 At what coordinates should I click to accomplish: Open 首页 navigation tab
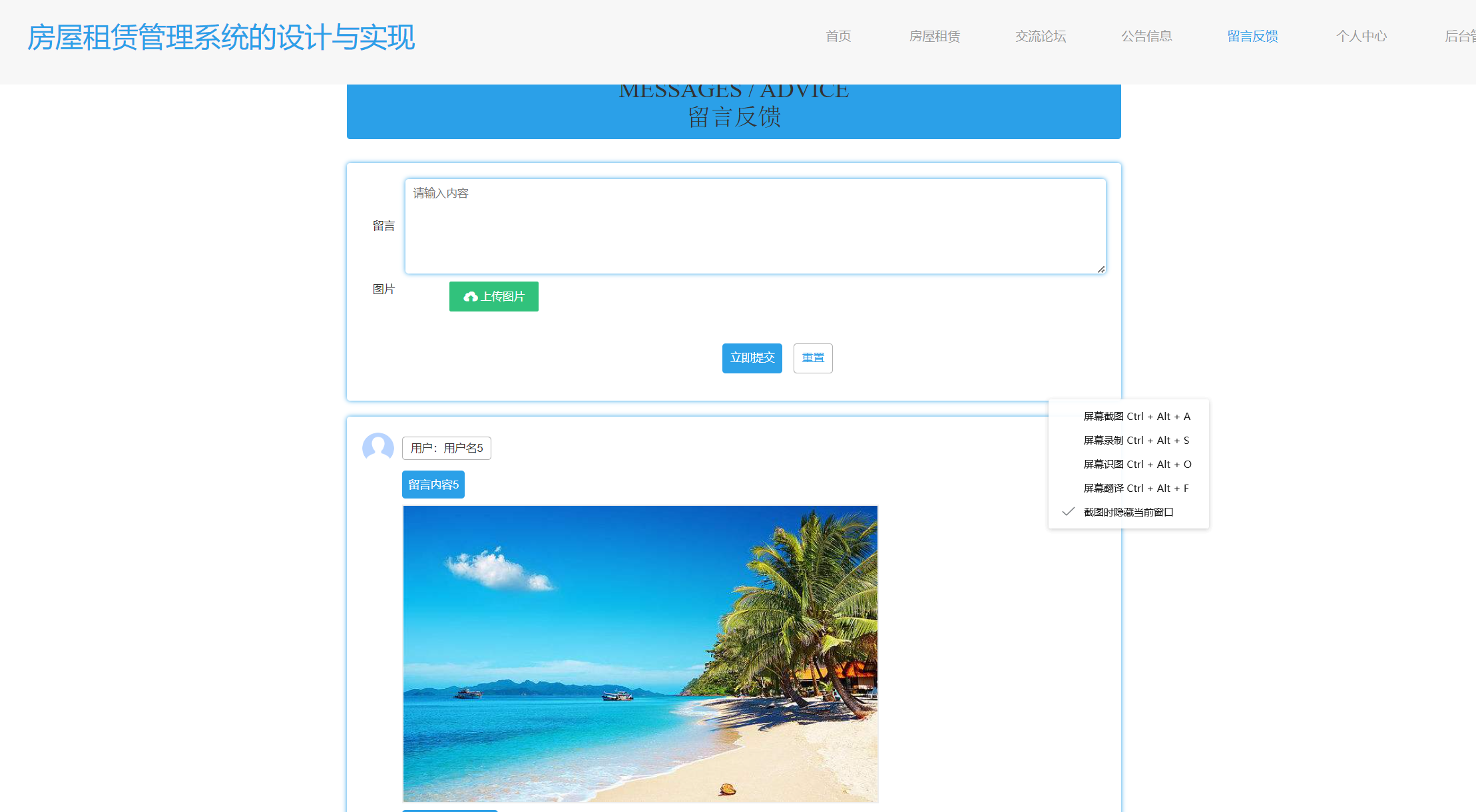(x=838, y=37)
